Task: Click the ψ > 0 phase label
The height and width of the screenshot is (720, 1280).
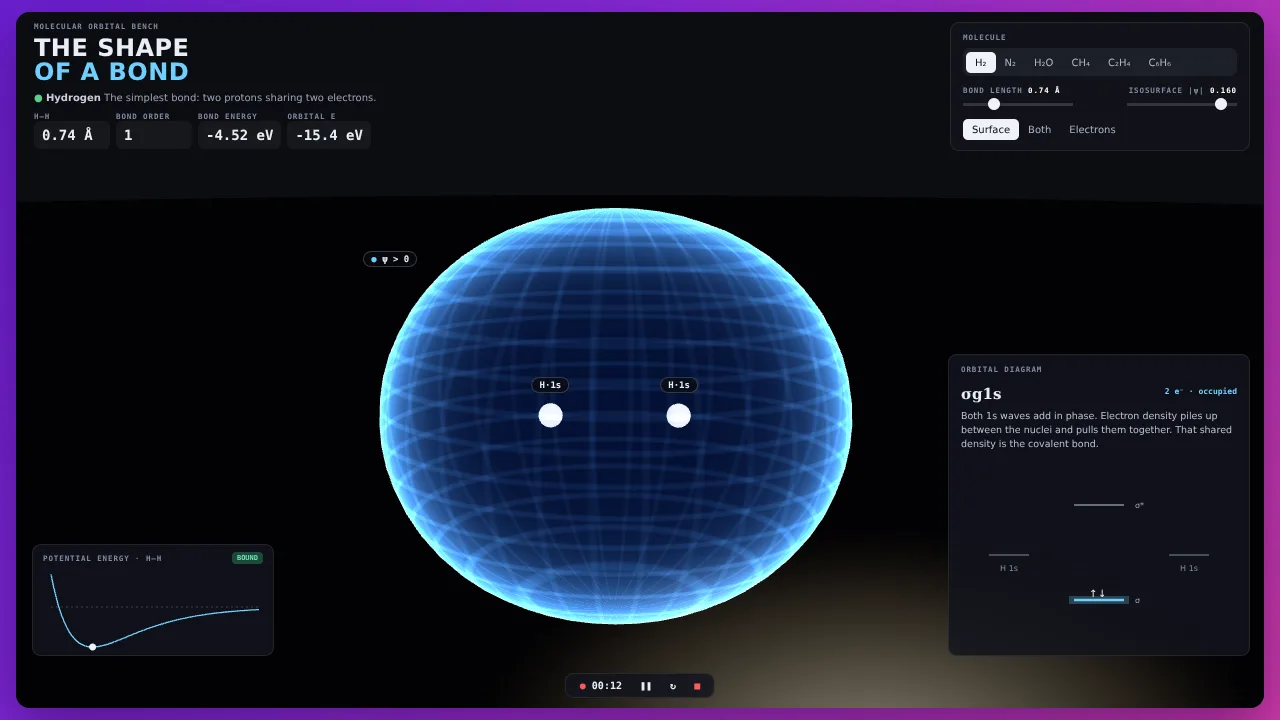Action: pos(390,259)
